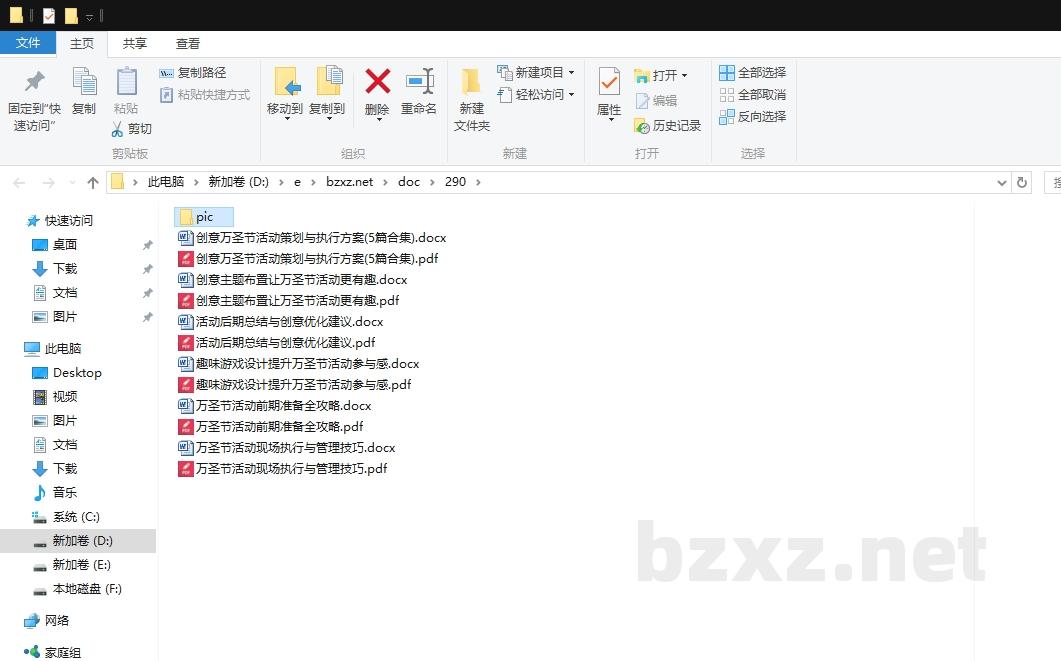
Task: Click the Pin to Quick Access icon
Action: (35, 82)
